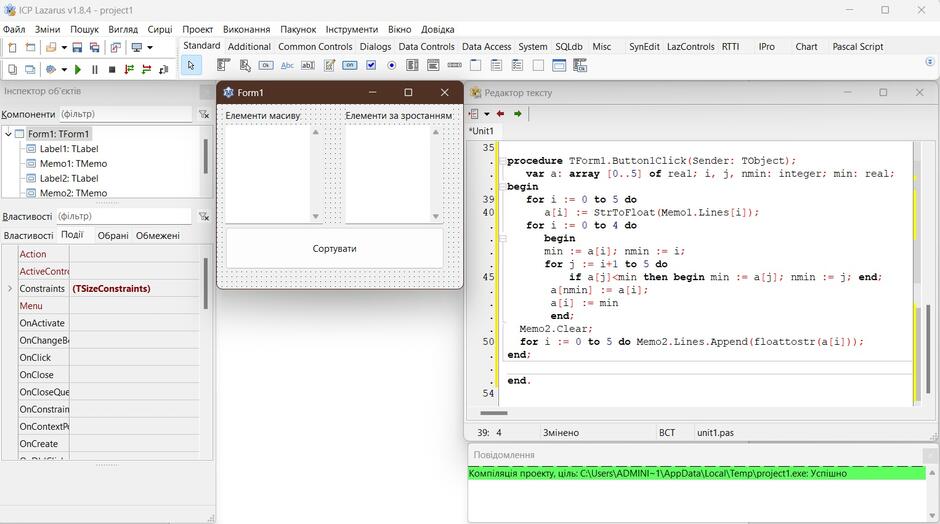
Task: Select TScrollBar component in the palette
Action: (x=454, y=65)
